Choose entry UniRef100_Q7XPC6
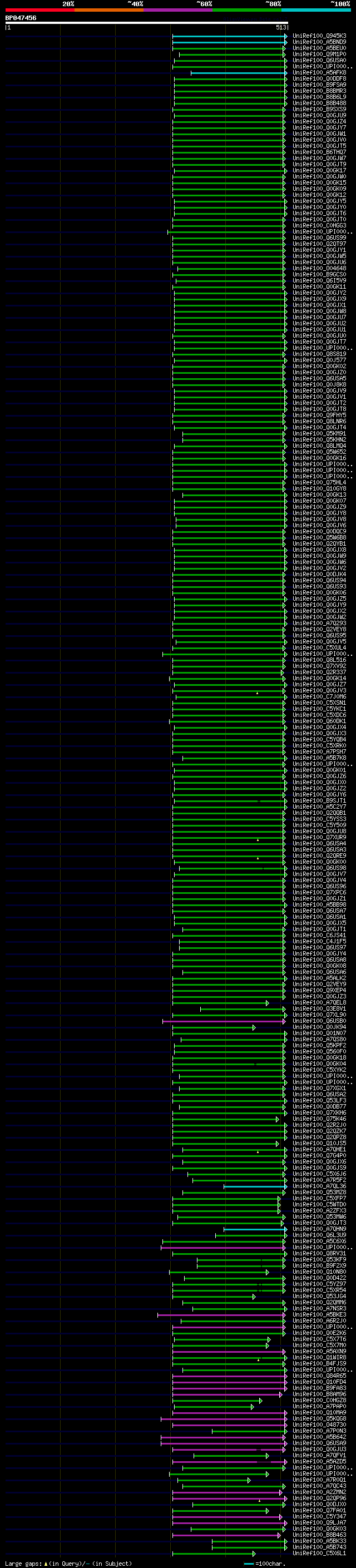The height and width of the screenshot is (1568, 356). pyautogui.click(x=319, y=892)
